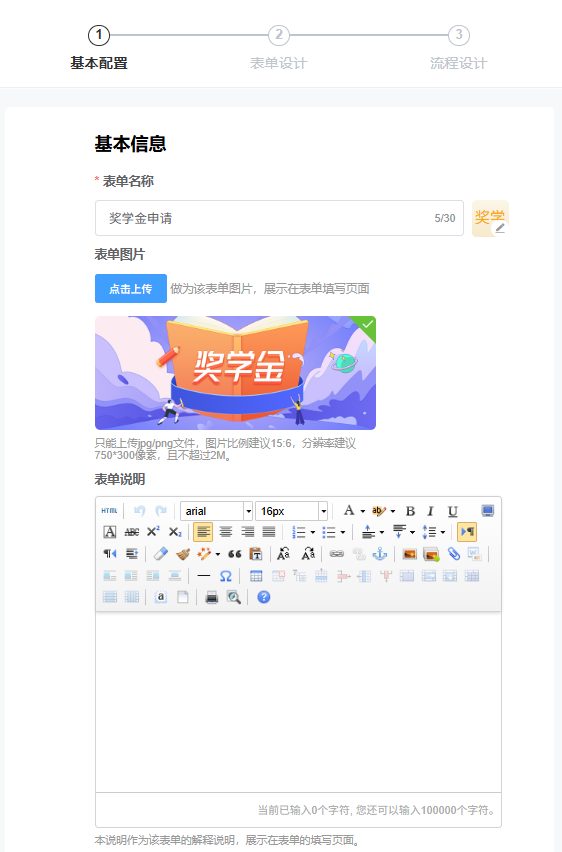
Task: Expand ordered list style dropdown
Action: coord(313,532)
